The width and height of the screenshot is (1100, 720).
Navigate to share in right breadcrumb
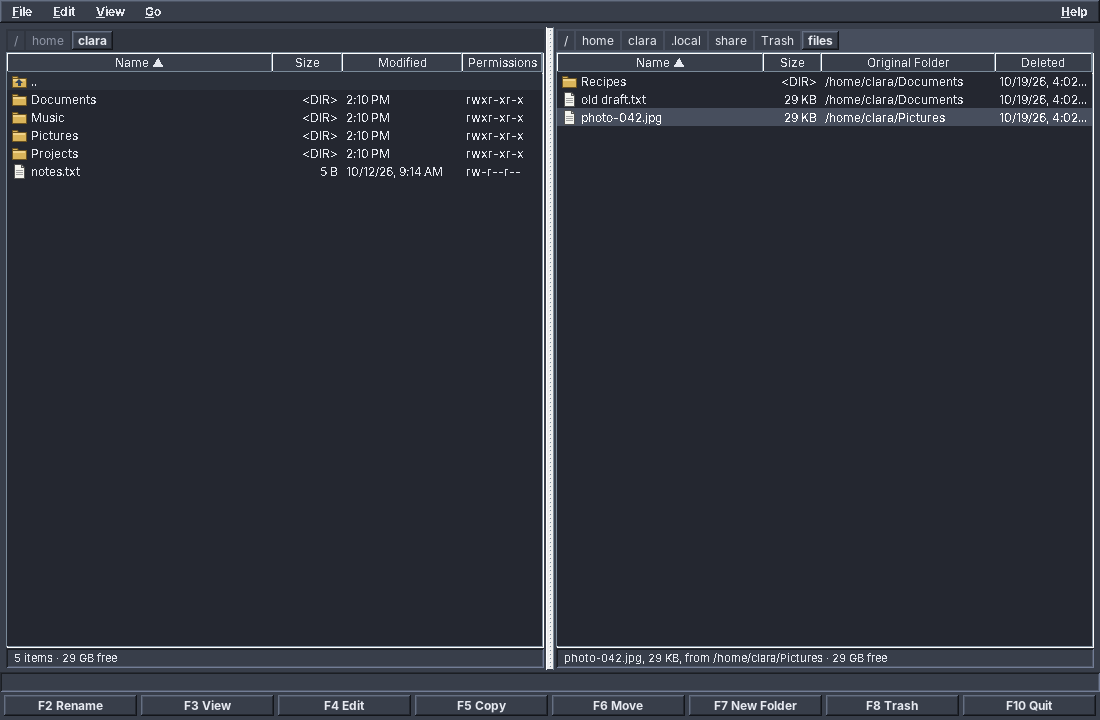pyautogui.click(x=730, y=41)
